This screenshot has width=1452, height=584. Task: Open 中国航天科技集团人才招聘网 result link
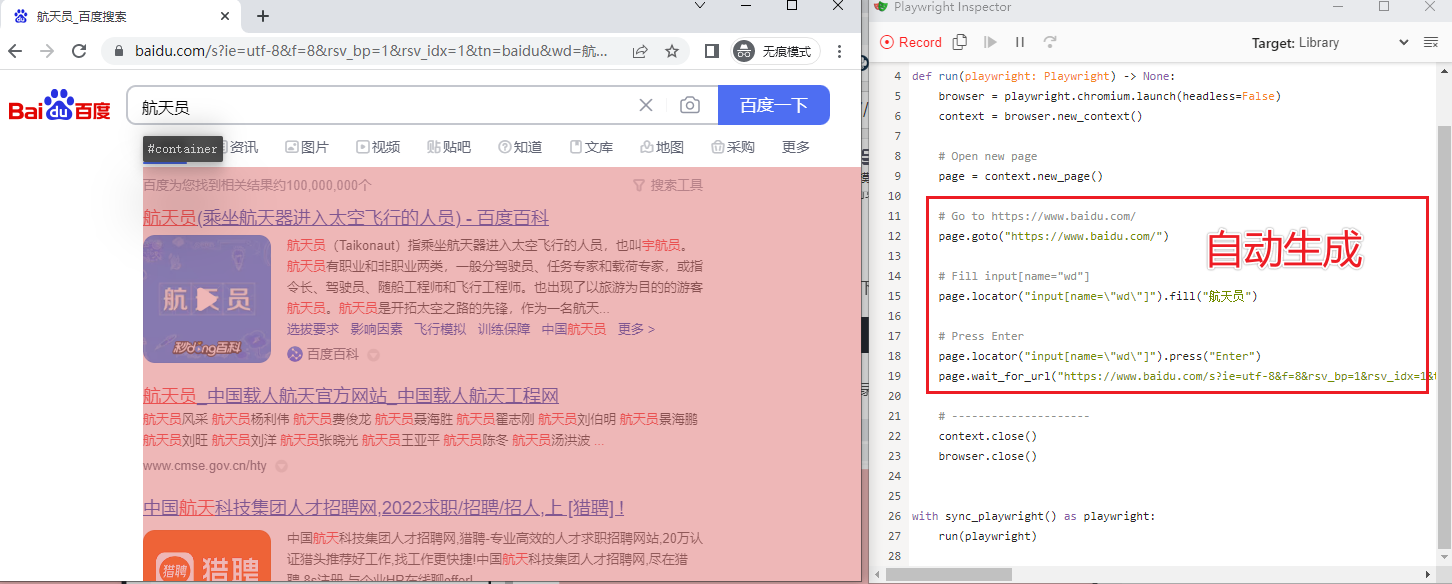(x=384, y=507)
